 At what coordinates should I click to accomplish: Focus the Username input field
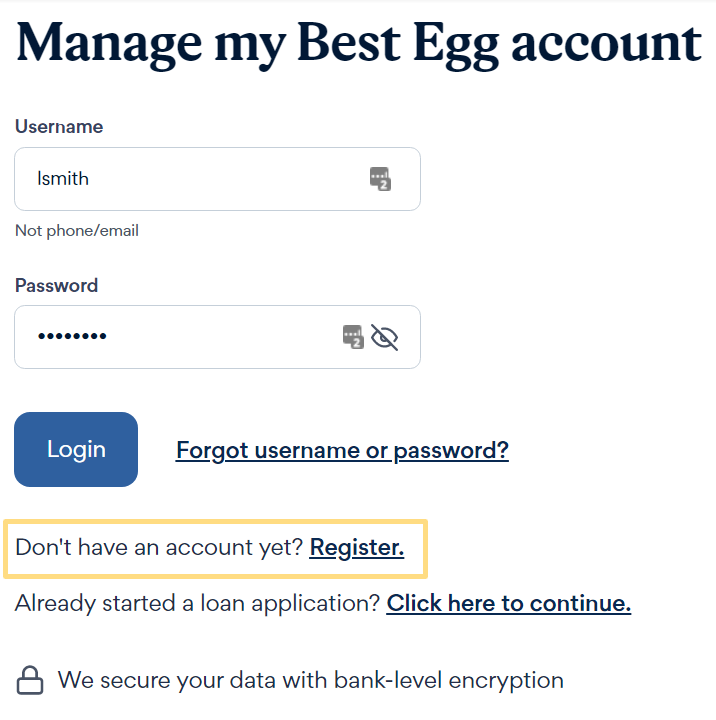click(200, 179)
